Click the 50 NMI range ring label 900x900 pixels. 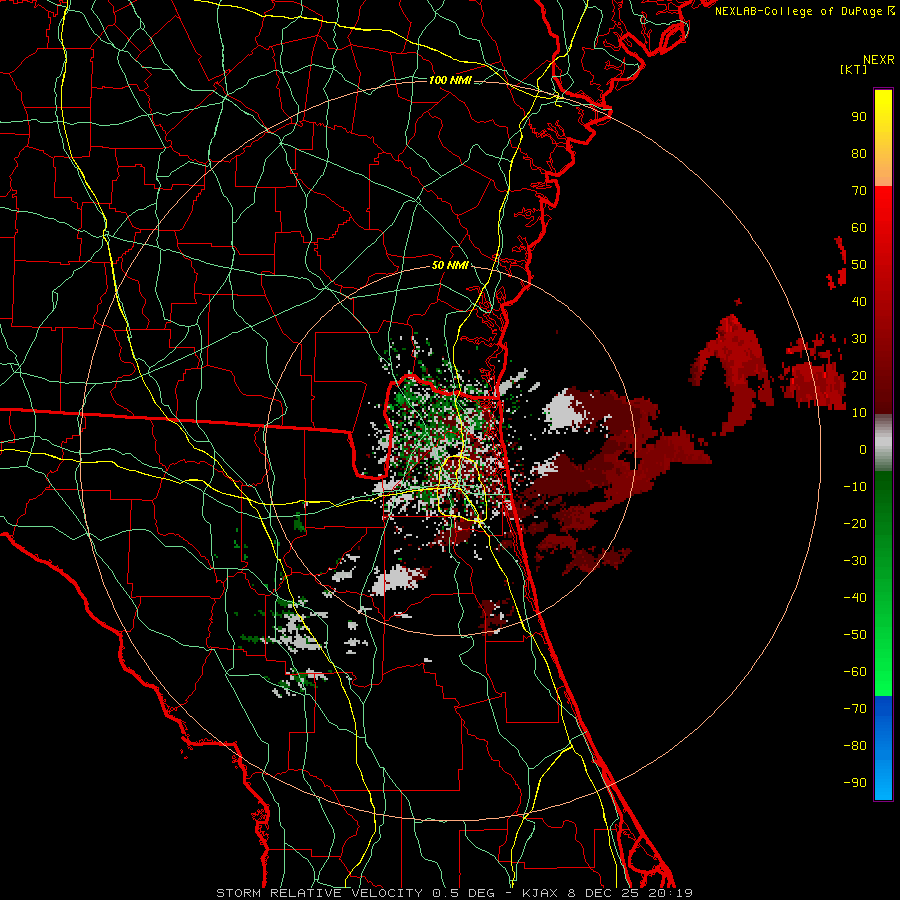pyautogui.click(x=450, y=265)
